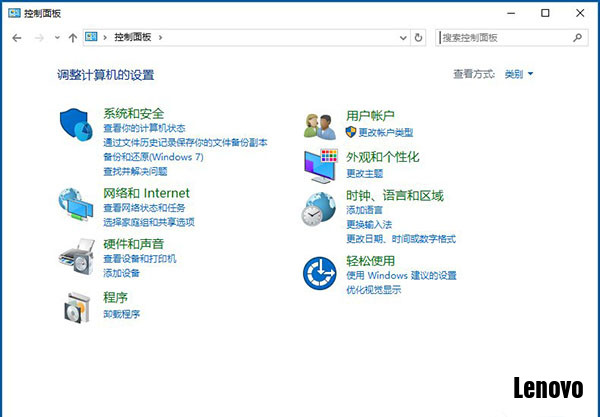Open the 类别 view-by dropdown

click(518, 74)
